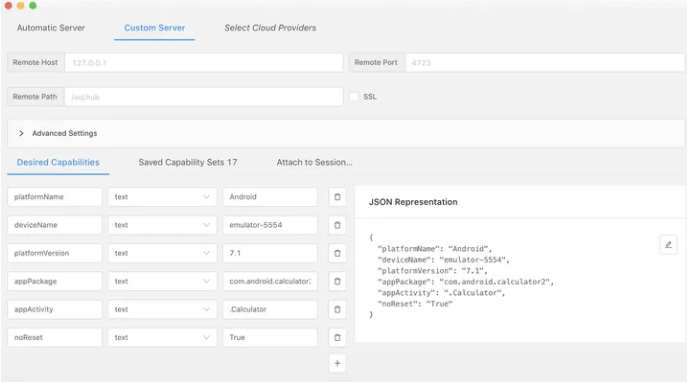Focus the Remote Host input field
Image resolution: width=687 pixels, height=382 pixels.
pos(204,63)
